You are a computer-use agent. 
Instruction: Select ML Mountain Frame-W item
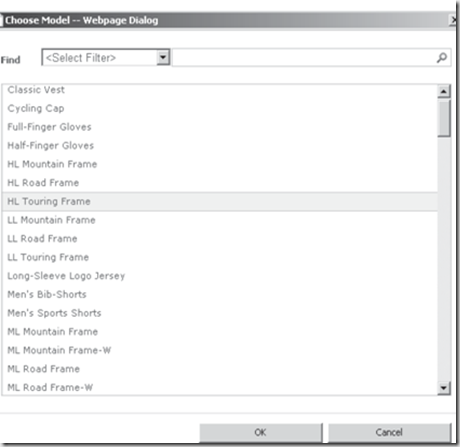pyautogui.click(x=220, y=350)
